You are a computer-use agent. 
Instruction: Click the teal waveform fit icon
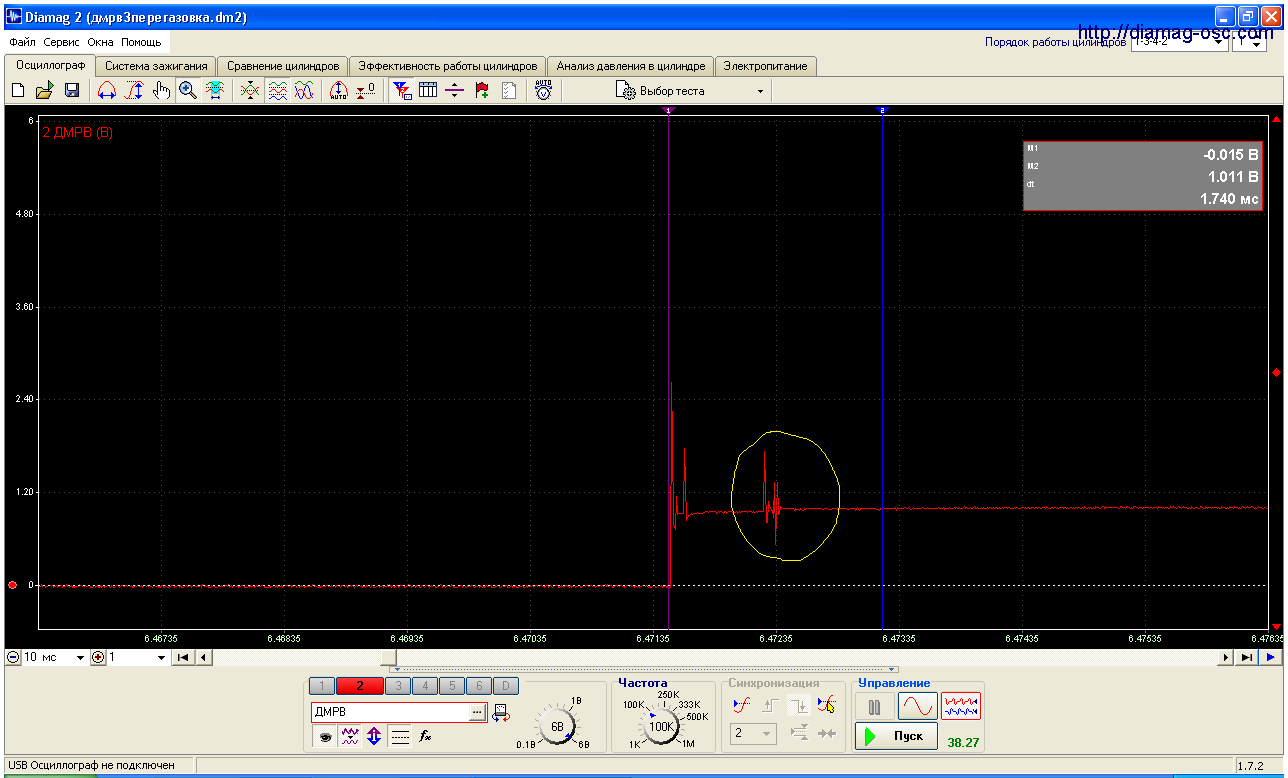click(x=214, y=91)
